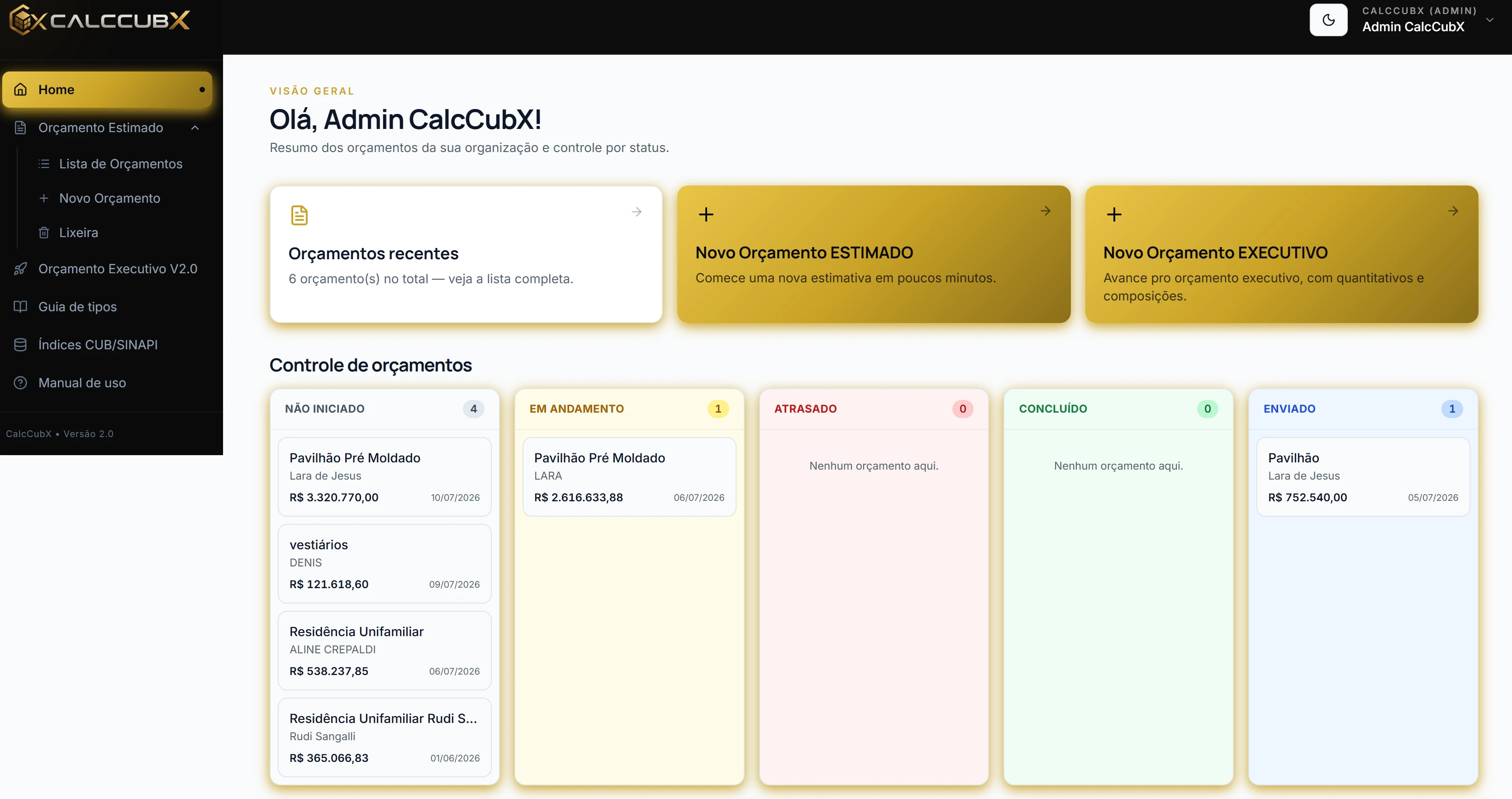This screenshot has height=799, width=1512.
Task: Toggle dark mode with the moon icon
Action: (x=1328, y=20)
